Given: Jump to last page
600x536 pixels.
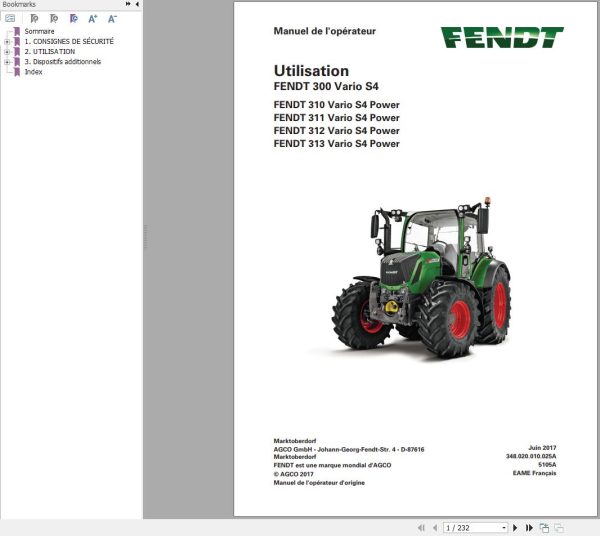Looking at the screenshot, I should (529, 528).
